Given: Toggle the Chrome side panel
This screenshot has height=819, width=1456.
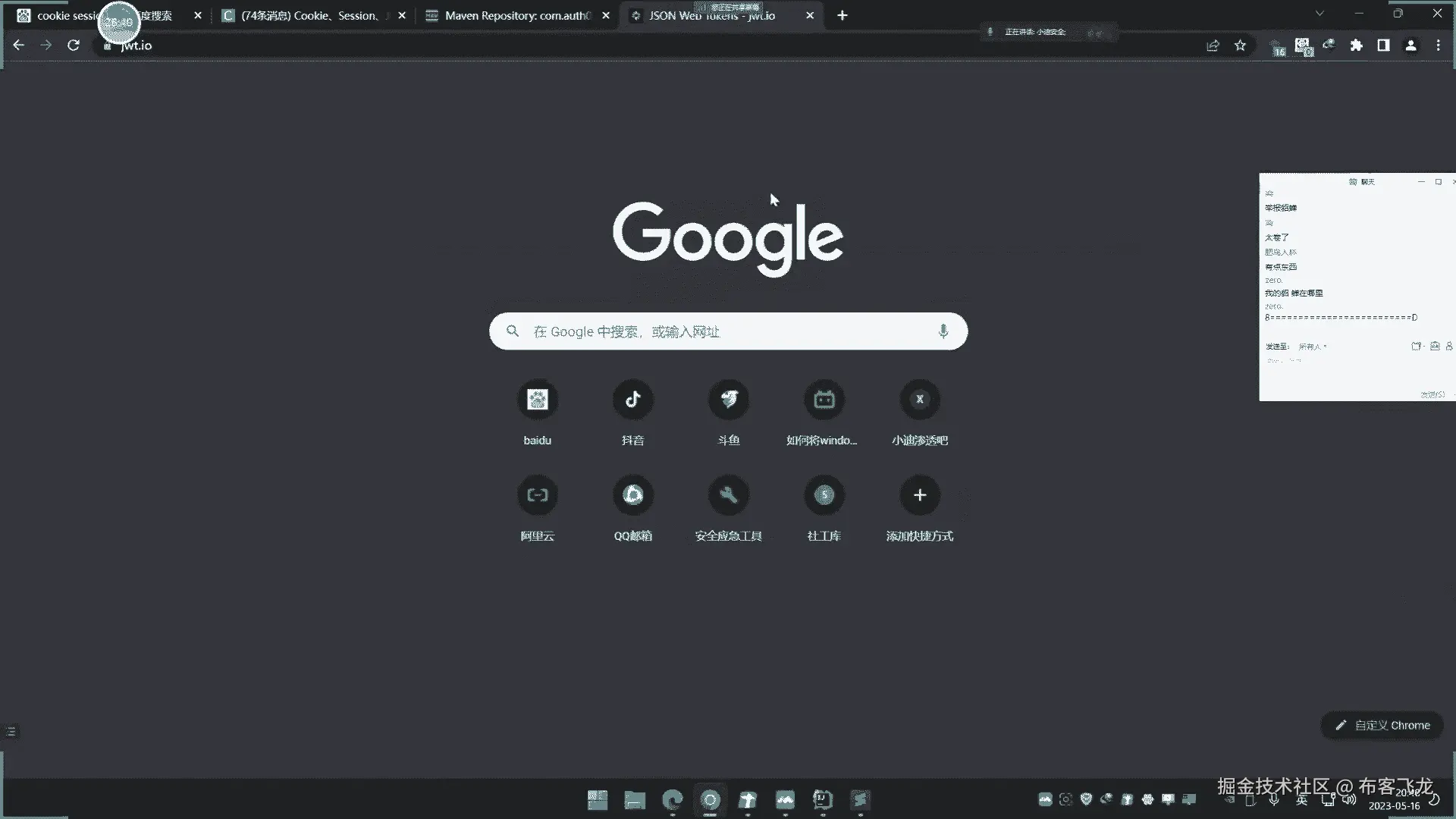Looking at the screenshot, I should coord(1383,45).
